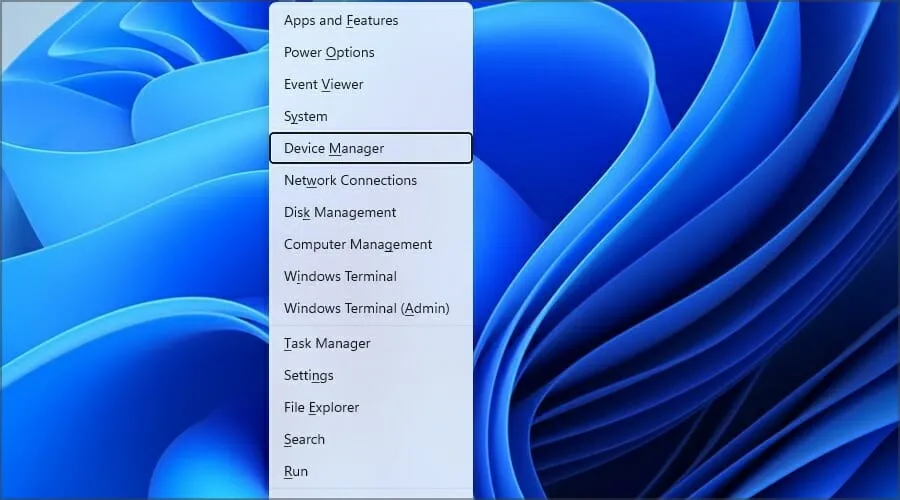Go to Settings from the menu
Viewport: 900px width, 500px height.
point(308,376)
